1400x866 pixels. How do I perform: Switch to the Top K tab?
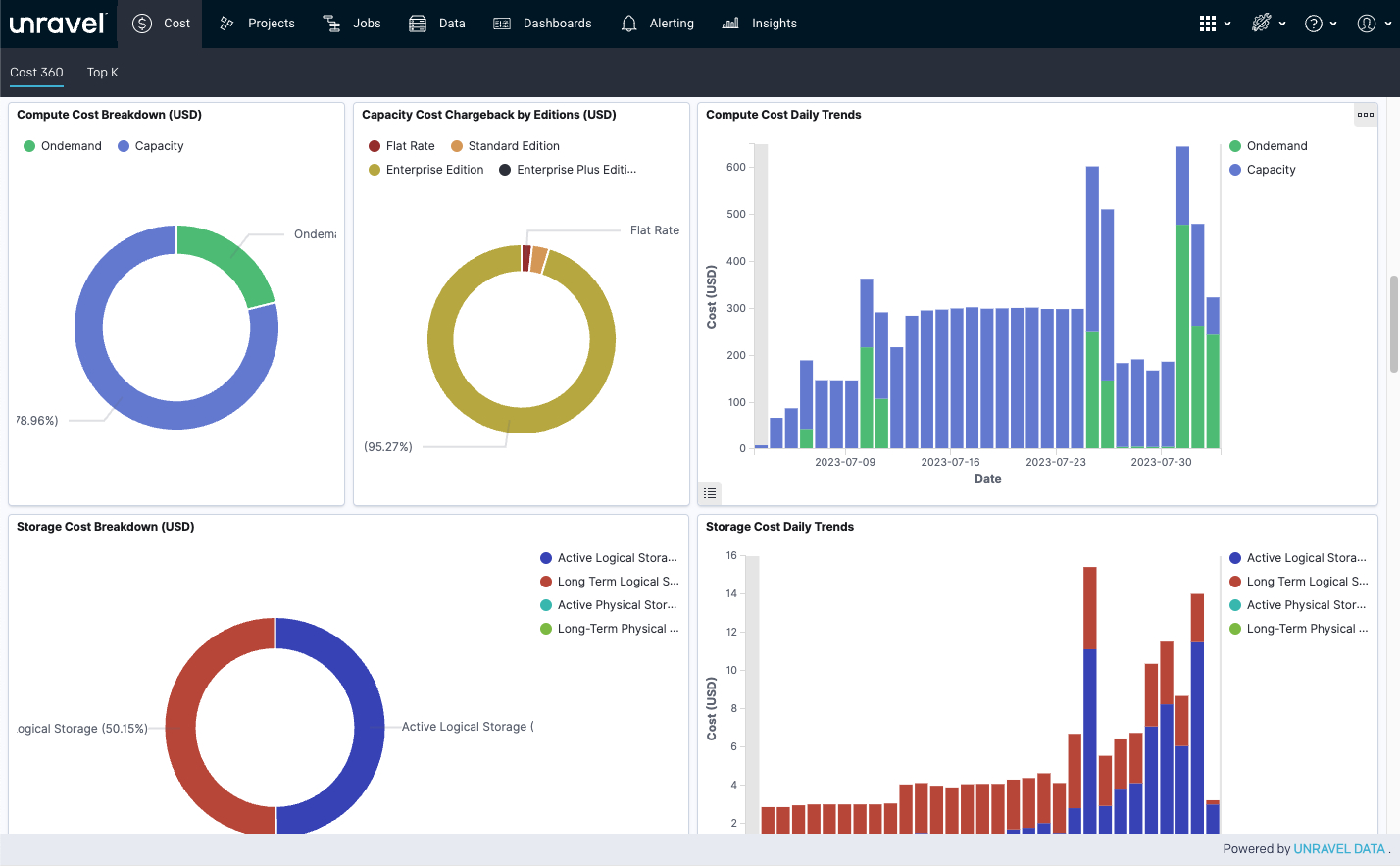coord(102,73)
